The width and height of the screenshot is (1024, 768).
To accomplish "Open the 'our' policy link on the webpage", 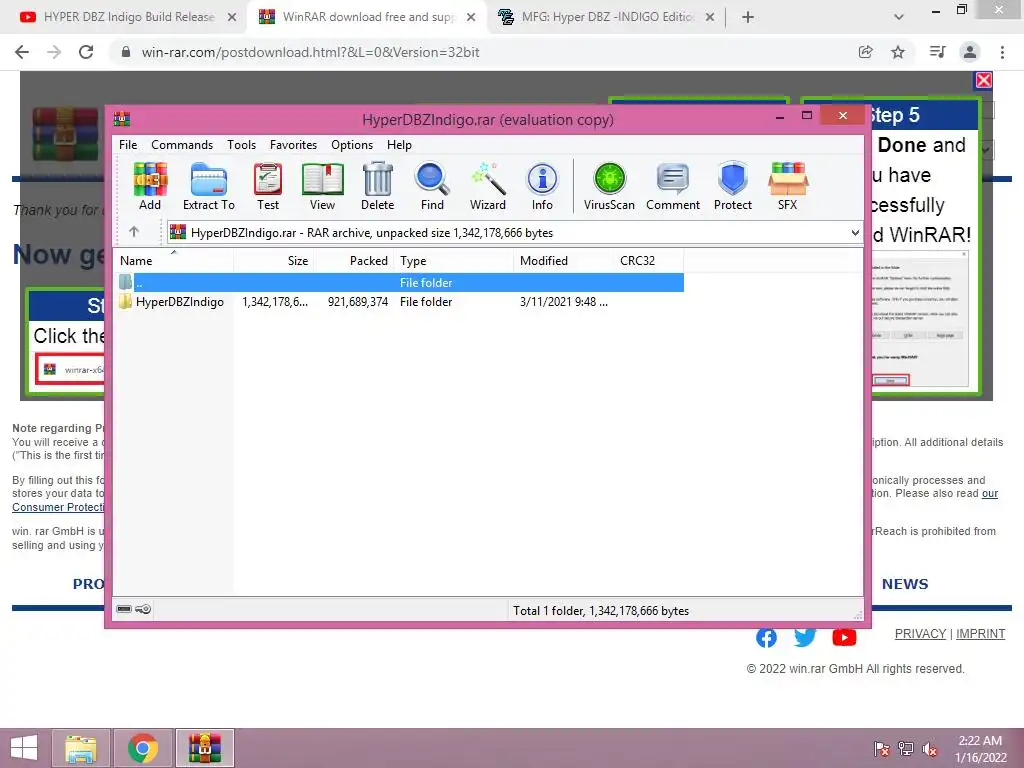I will pyautogui.click(x=990, y=494).
